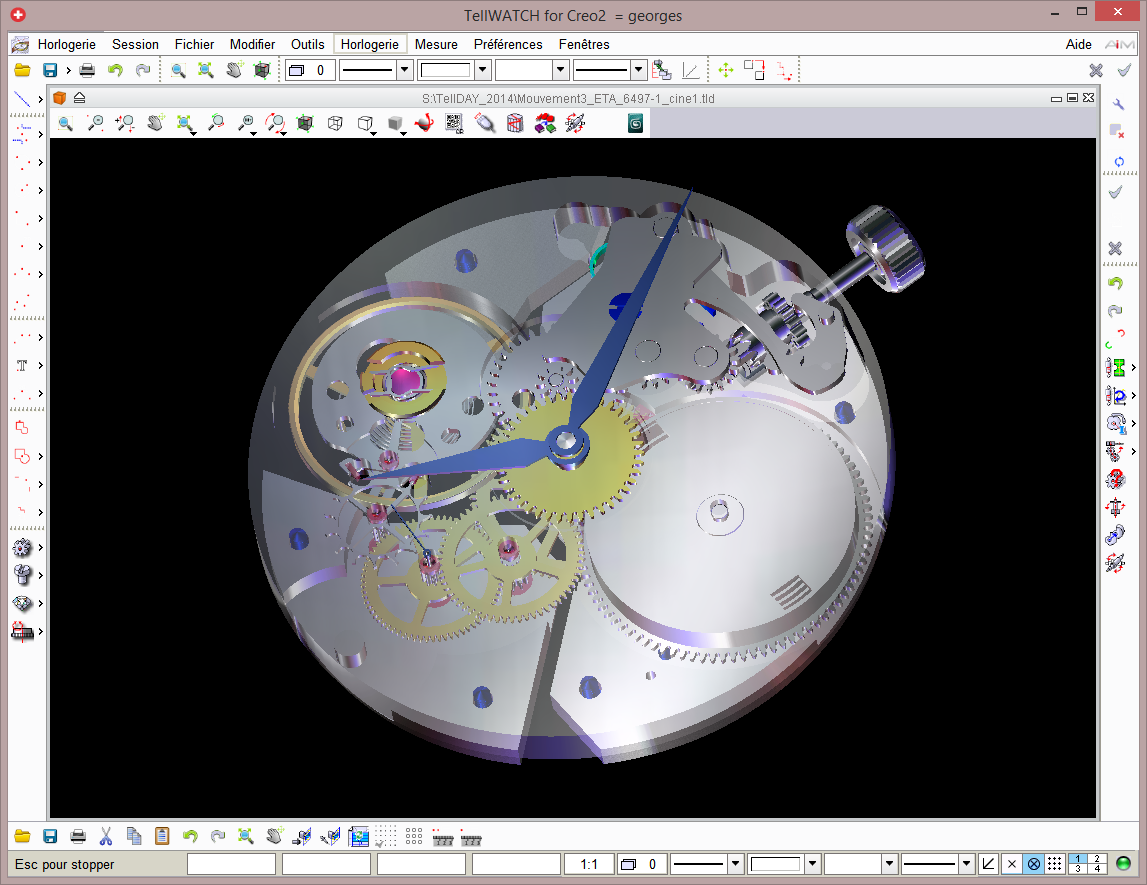Select the text tool in left sidebar
1147x885 pixels.
pos(22,366)
